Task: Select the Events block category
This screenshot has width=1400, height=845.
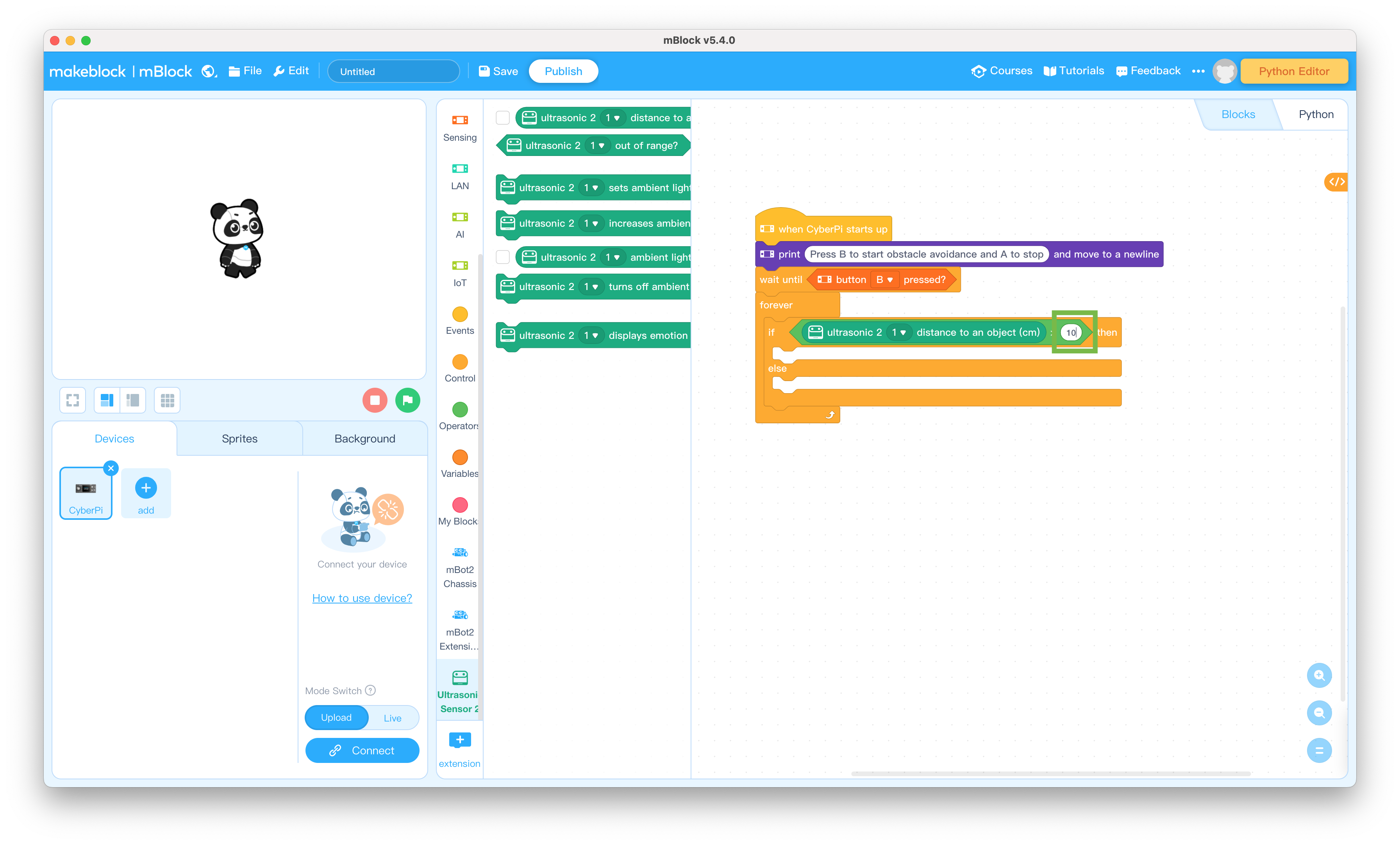Action: pos(460,321)
